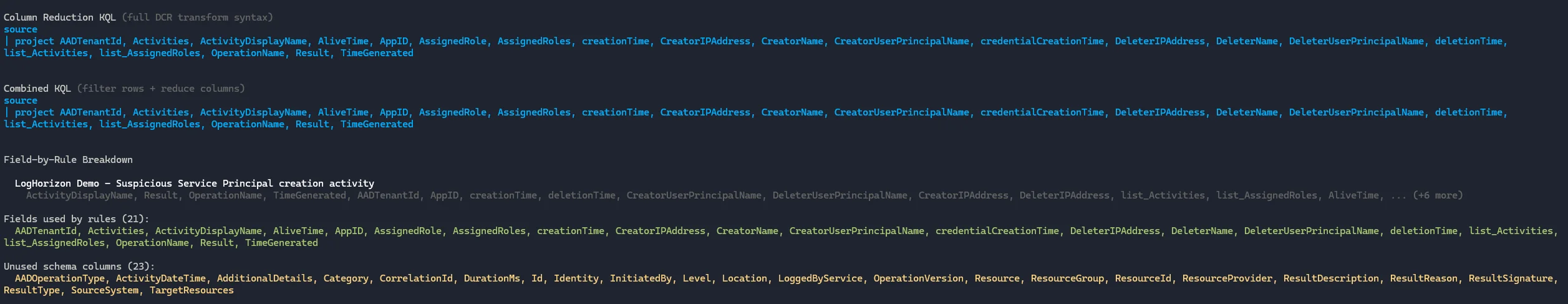Select the TargetResources column name
This screenshot has height=304, width=1568.
[191, 290]
